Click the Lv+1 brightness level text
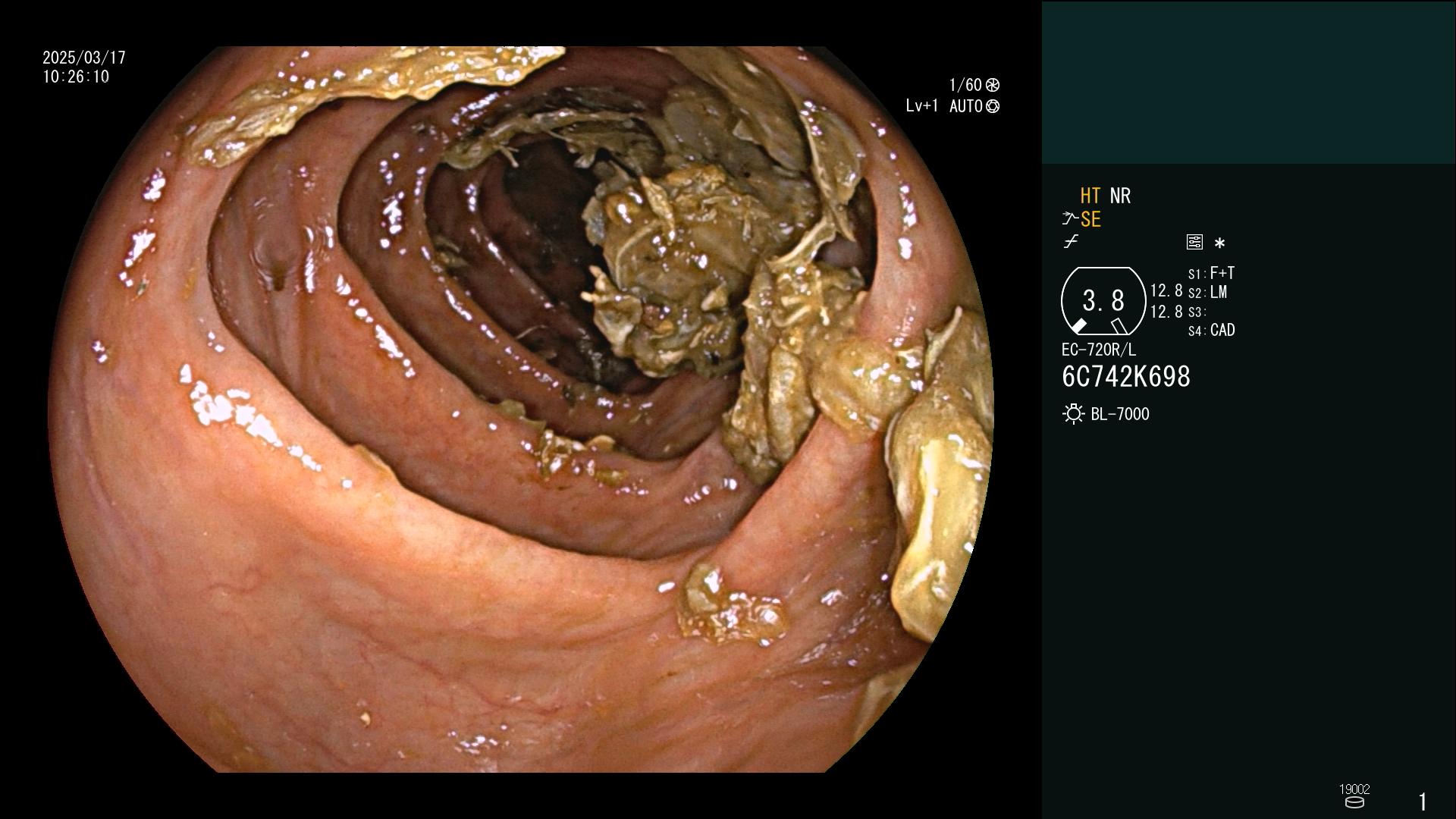The image size is (1456, 819). tap(921, 106)
